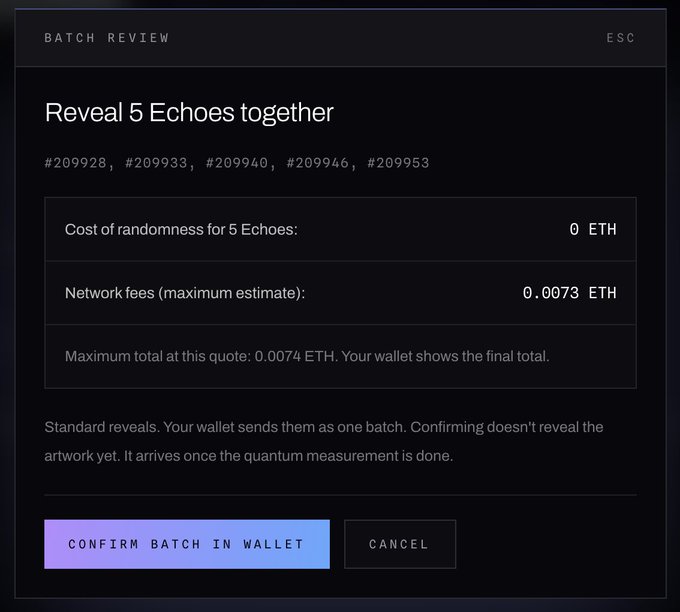Screen dimensions: 680x612
Task: Select Echo ID #209953
Action: tap(399, 163)
